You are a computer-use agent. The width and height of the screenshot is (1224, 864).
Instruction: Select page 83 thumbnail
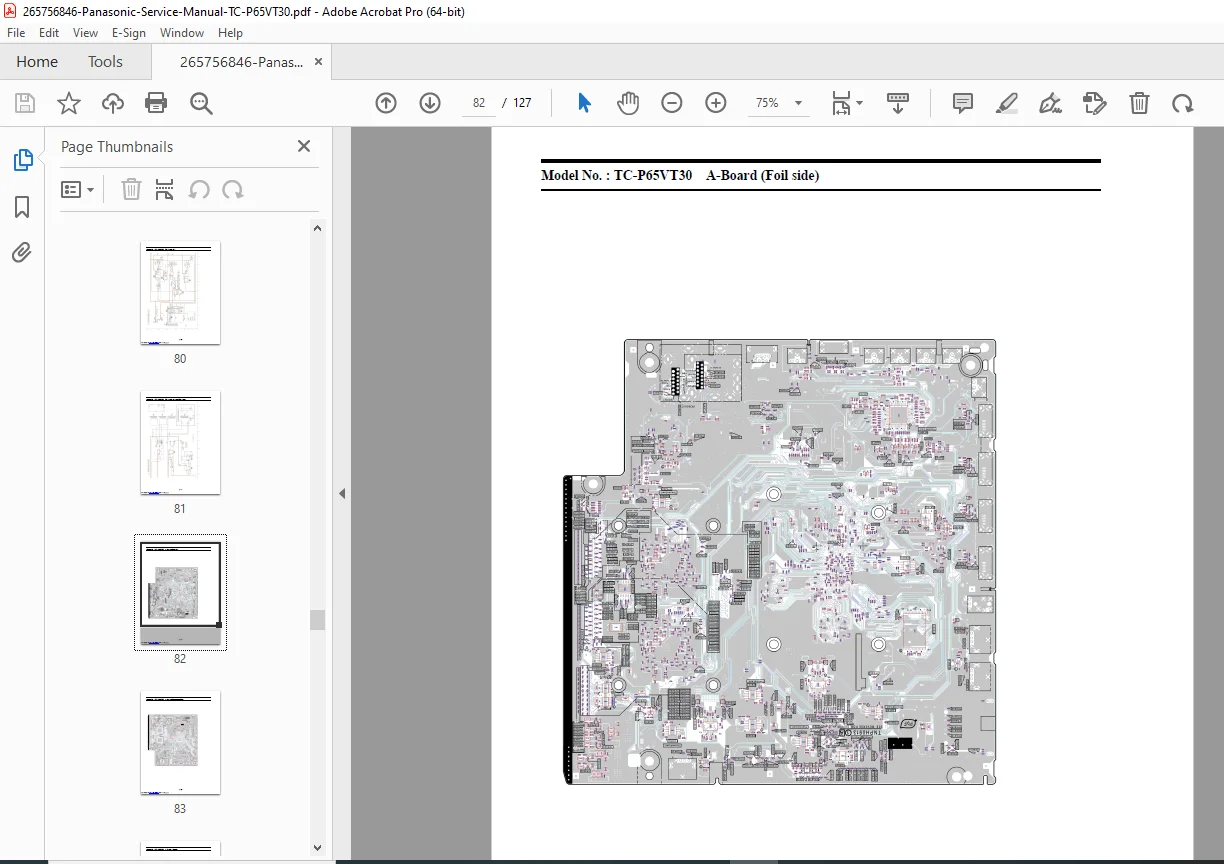(x=180, y=743)
